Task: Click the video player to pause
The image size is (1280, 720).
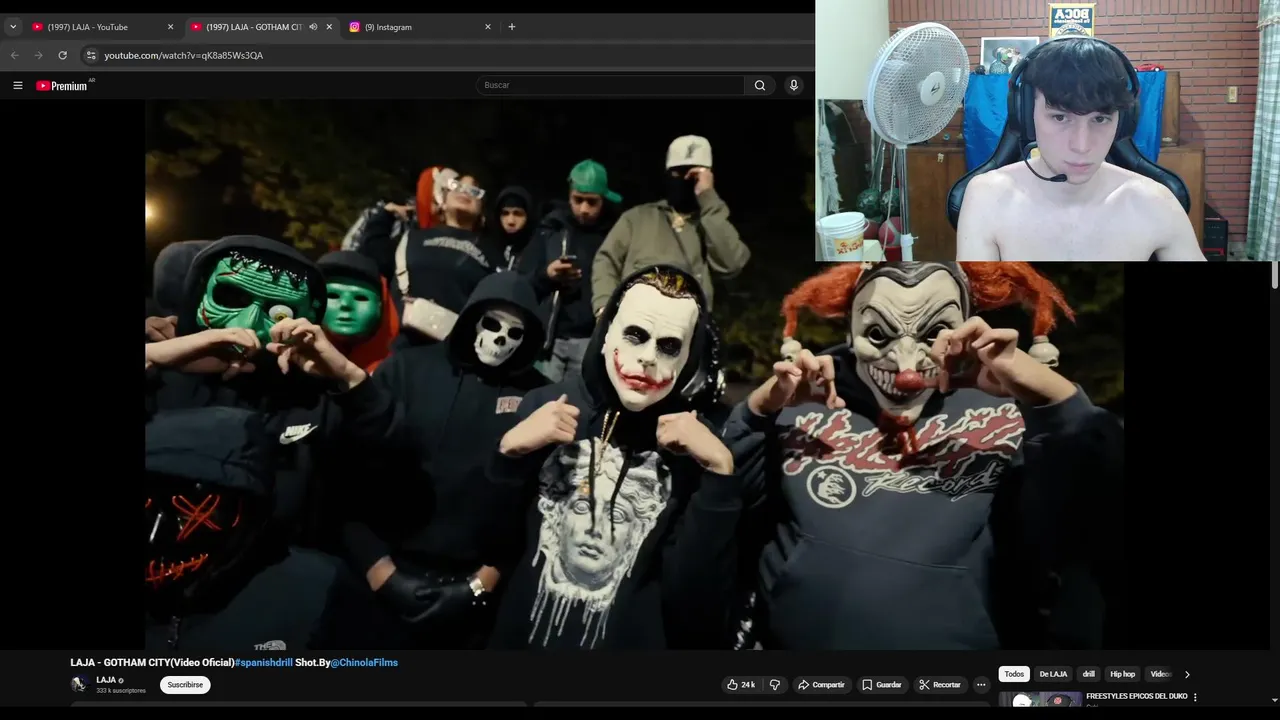Action: (x=634, y=375)
